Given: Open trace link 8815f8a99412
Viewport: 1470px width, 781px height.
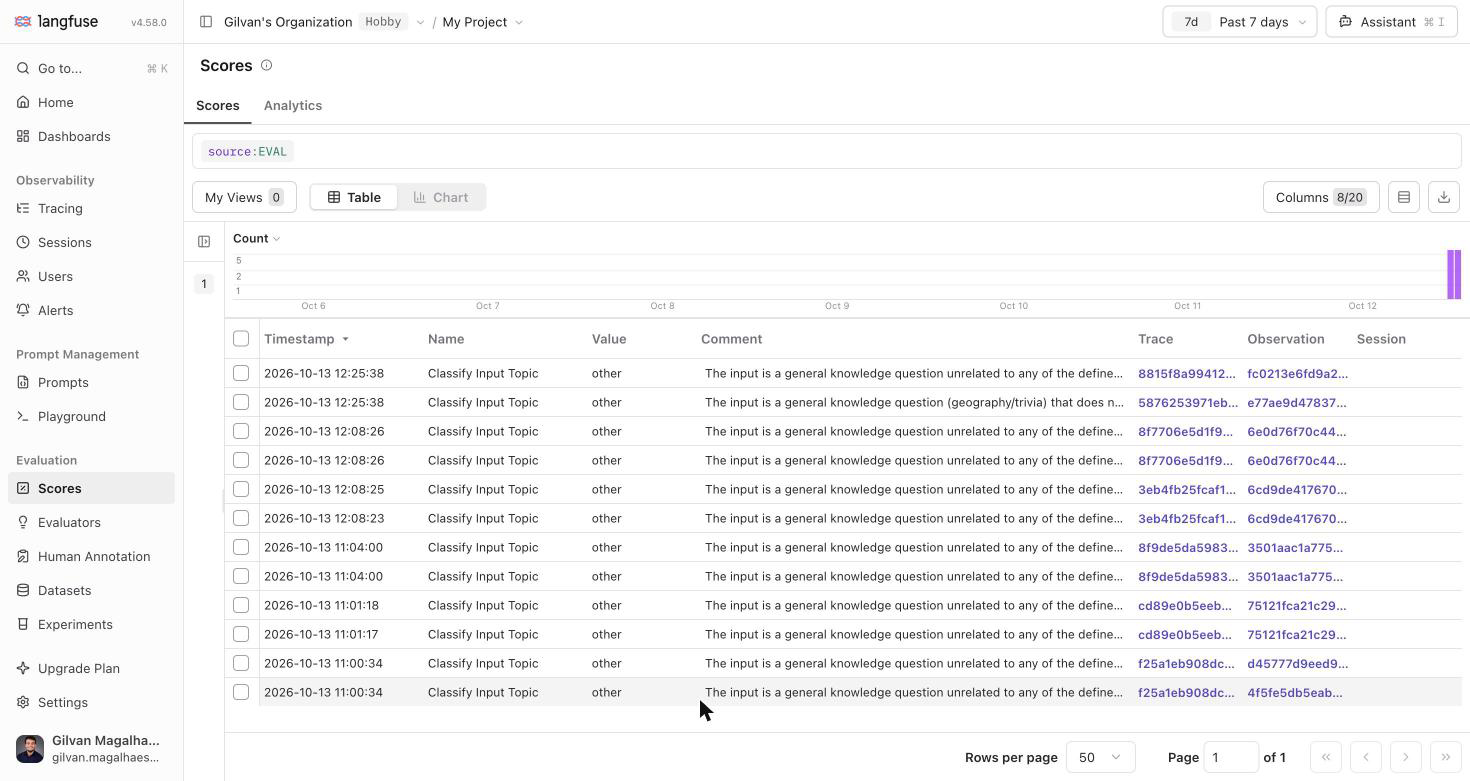Looking at the screenshot, I should click(x=1187, y=373).
